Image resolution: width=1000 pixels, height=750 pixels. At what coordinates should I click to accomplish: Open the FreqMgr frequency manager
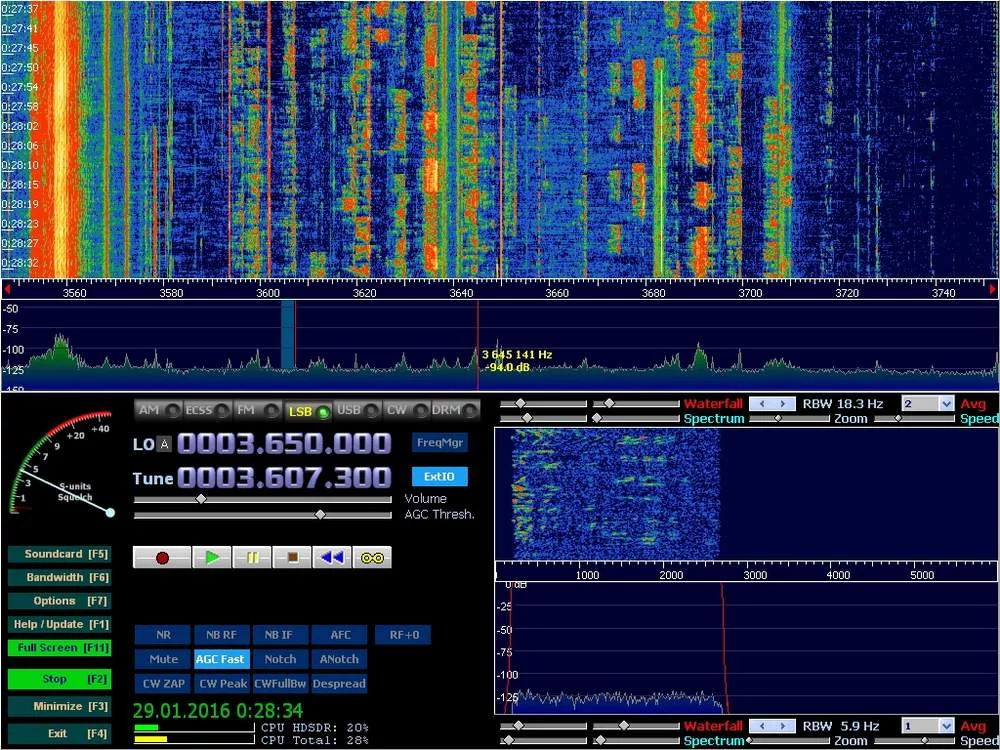click(x=439, y=443)
